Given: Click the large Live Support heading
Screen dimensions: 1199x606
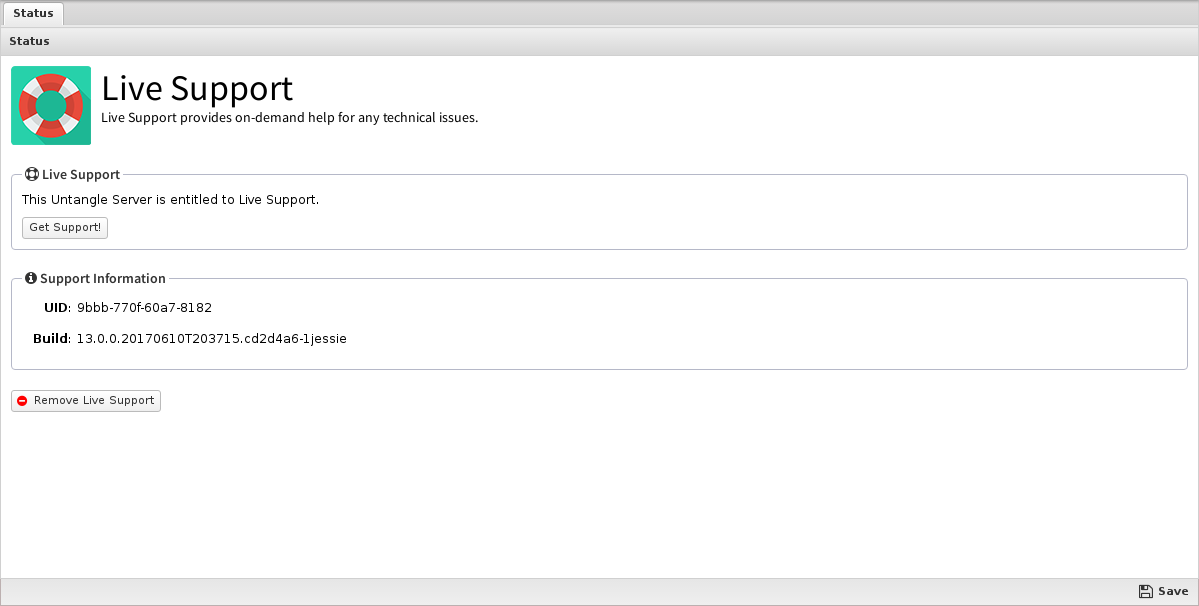Looking at the screenshot, I should (x=197, y=88).
